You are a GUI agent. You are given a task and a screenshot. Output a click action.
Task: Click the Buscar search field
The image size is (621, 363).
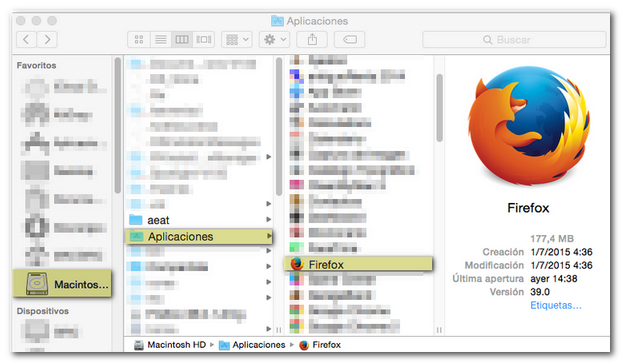(514, 40)
